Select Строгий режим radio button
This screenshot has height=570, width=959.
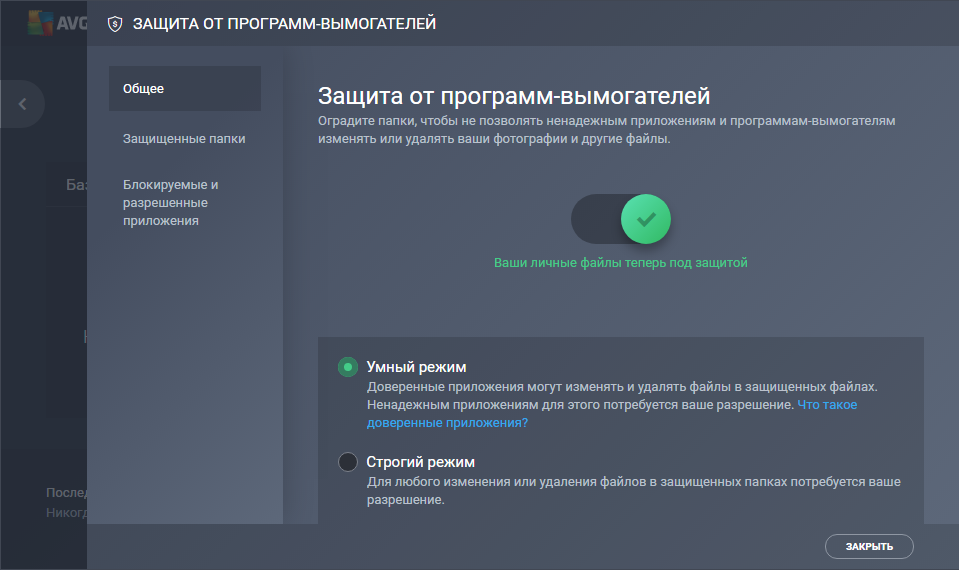coord(348,462)
